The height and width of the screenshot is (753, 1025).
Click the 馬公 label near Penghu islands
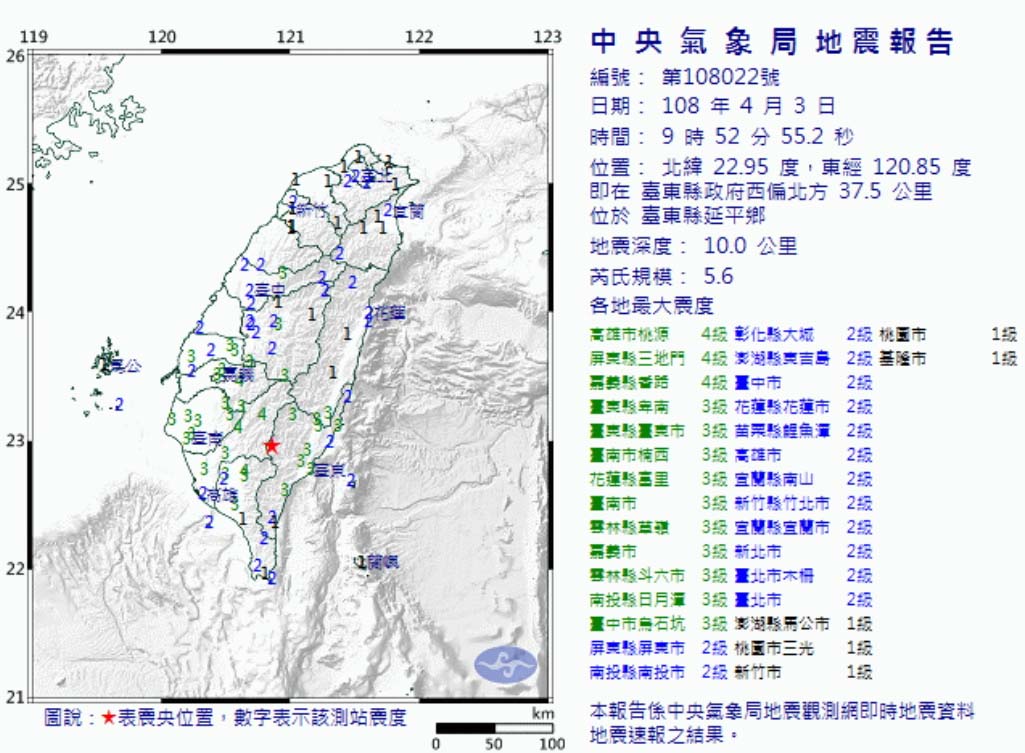(x=126, y=366)
